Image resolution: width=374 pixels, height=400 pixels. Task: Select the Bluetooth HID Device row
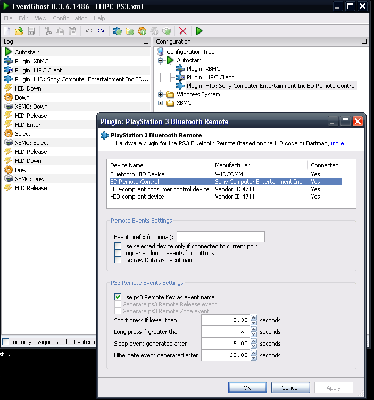tap(226, 174)
